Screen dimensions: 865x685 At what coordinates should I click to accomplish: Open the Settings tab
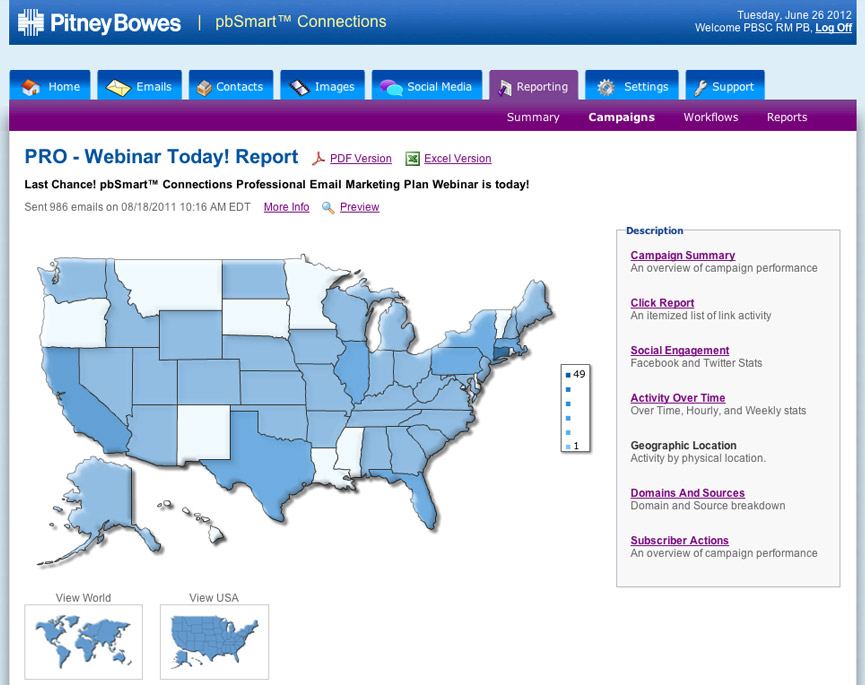point(632,85)
